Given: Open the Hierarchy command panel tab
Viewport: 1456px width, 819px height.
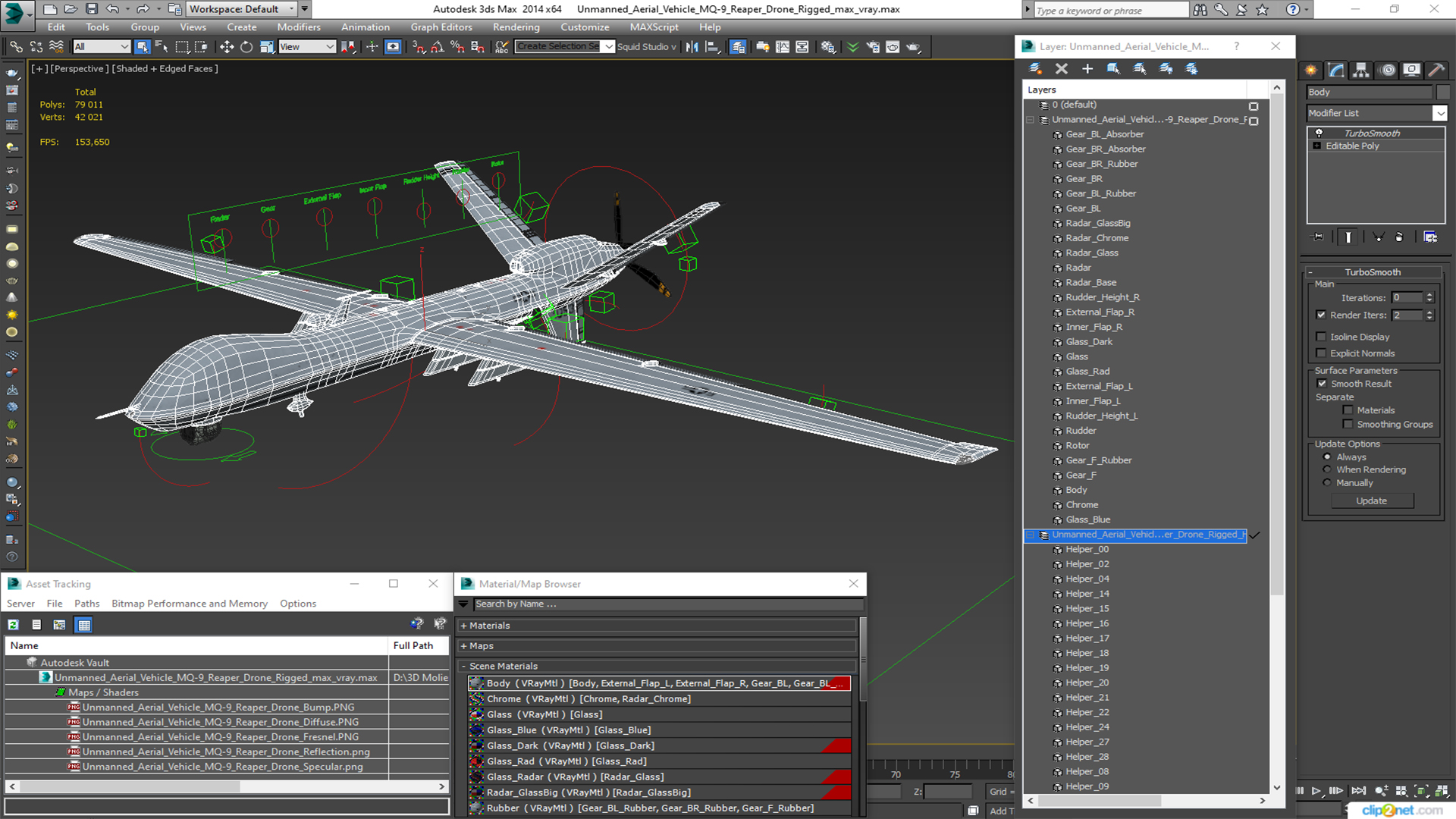Looking at the screenshot, I should pos(1361,70).
